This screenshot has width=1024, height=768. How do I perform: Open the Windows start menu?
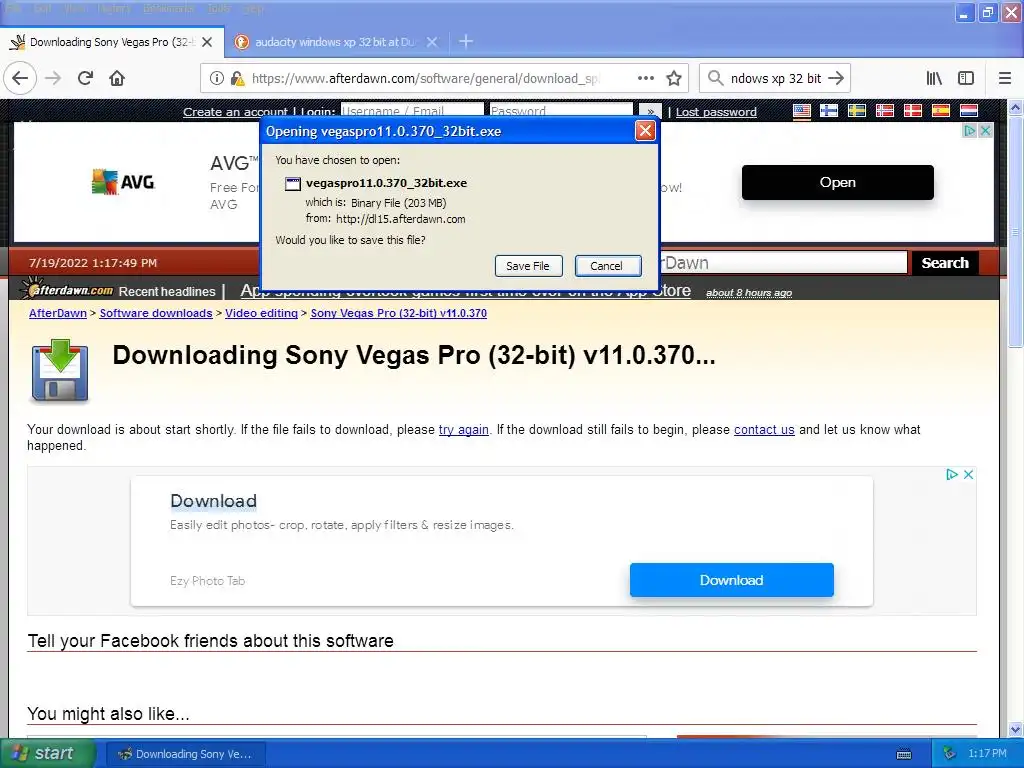[x=47, y=753]
